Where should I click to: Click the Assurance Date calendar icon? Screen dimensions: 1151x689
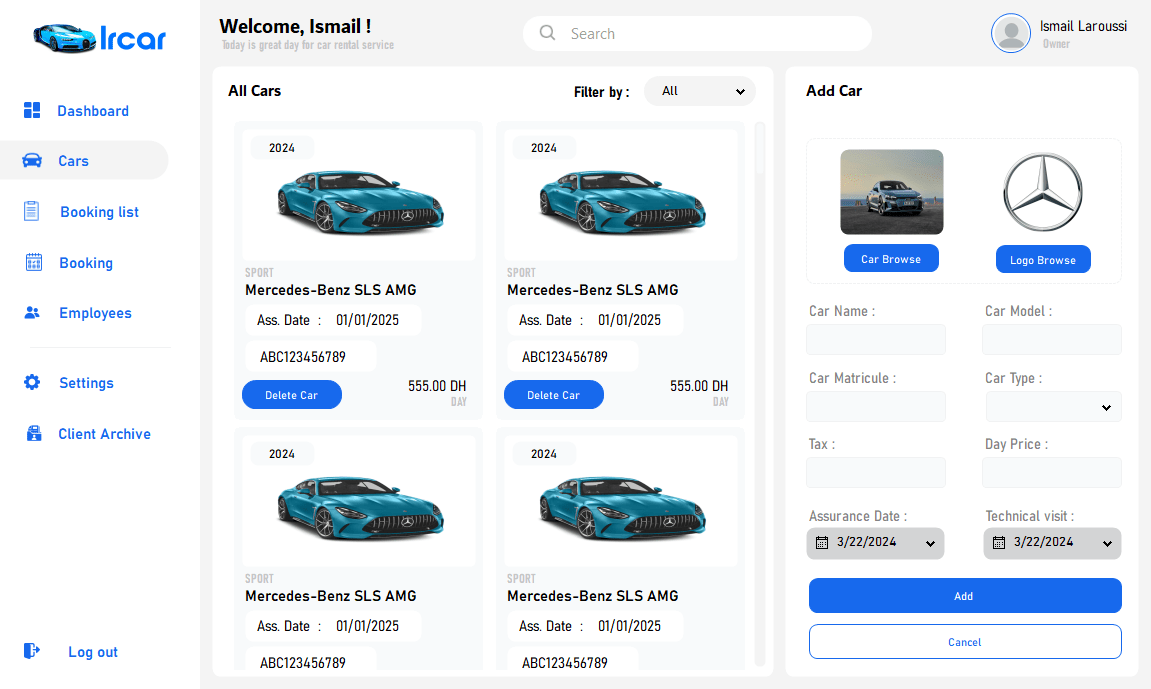(822, 542)
